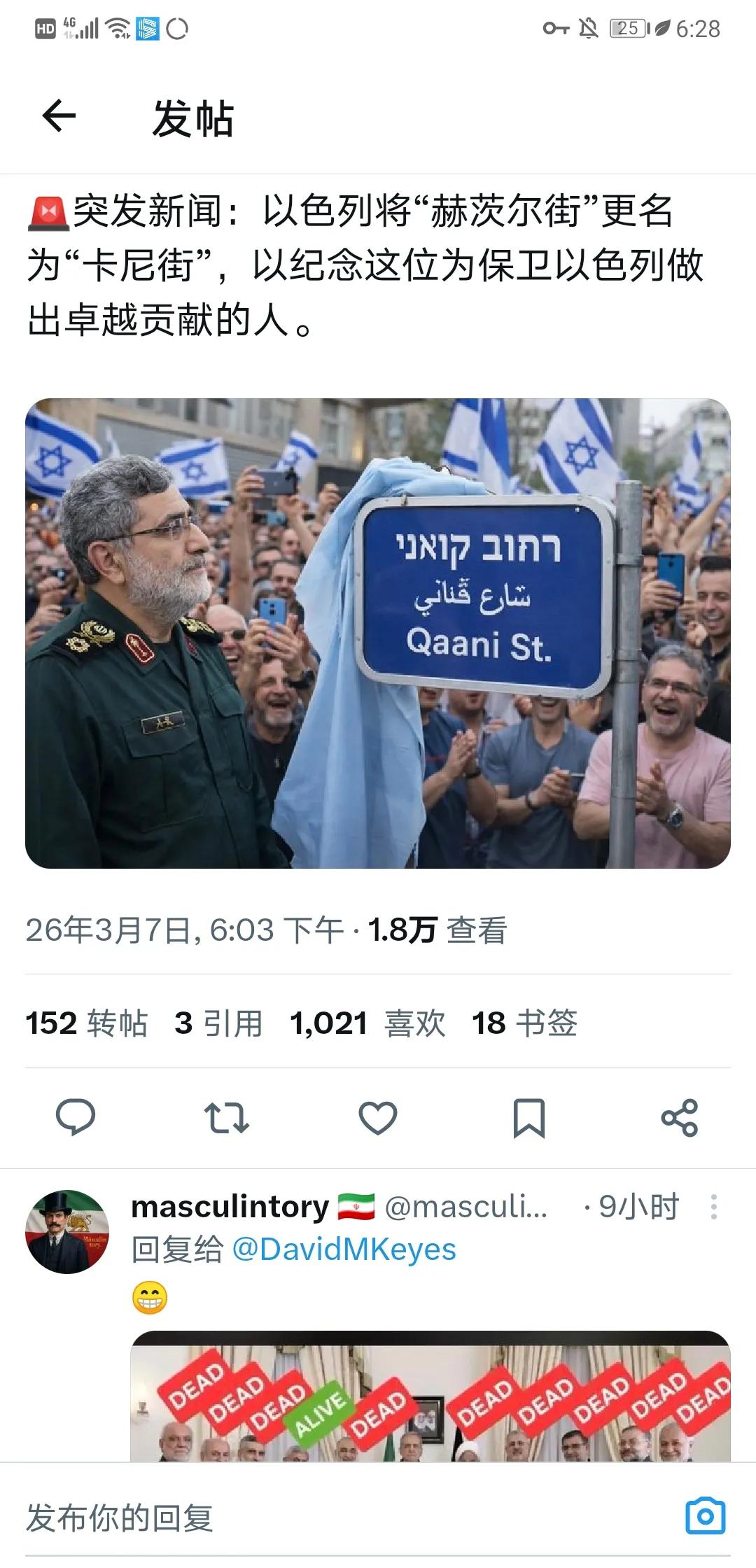Tap the back arrow icon
Viewport: 756px width, 1568px height.
click(x=59, y=116)
